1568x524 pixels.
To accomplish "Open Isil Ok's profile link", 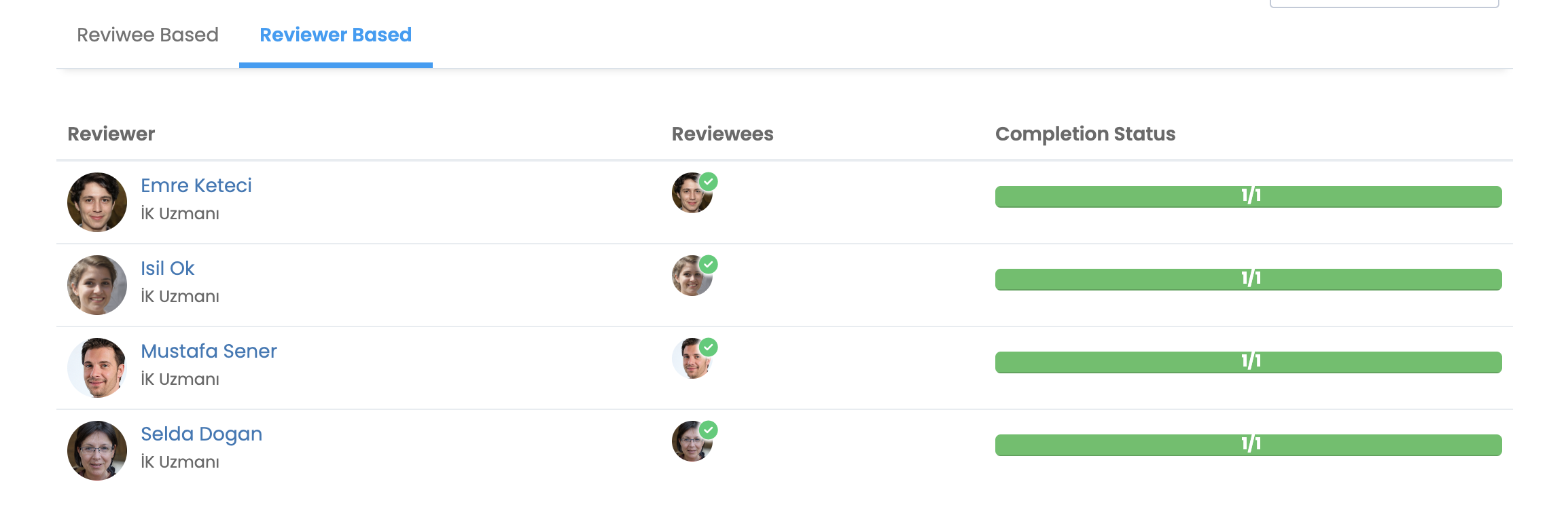I will pyautogui.click(x=167, y=268).
